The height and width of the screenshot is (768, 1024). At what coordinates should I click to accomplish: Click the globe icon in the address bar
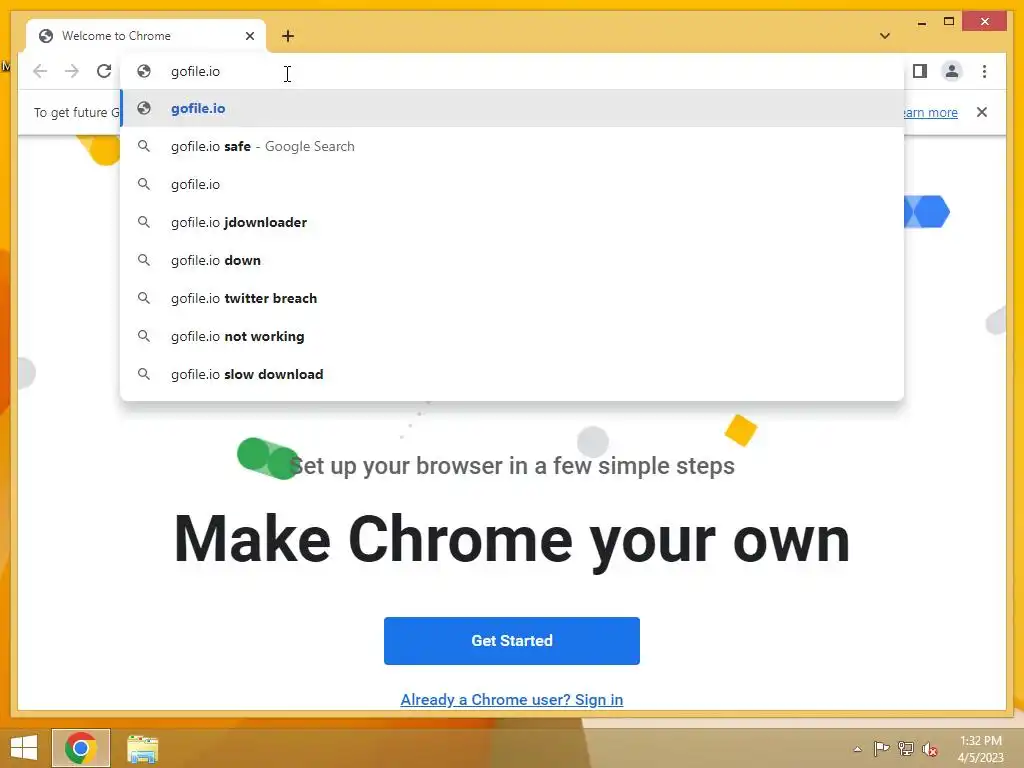(144, 71)
